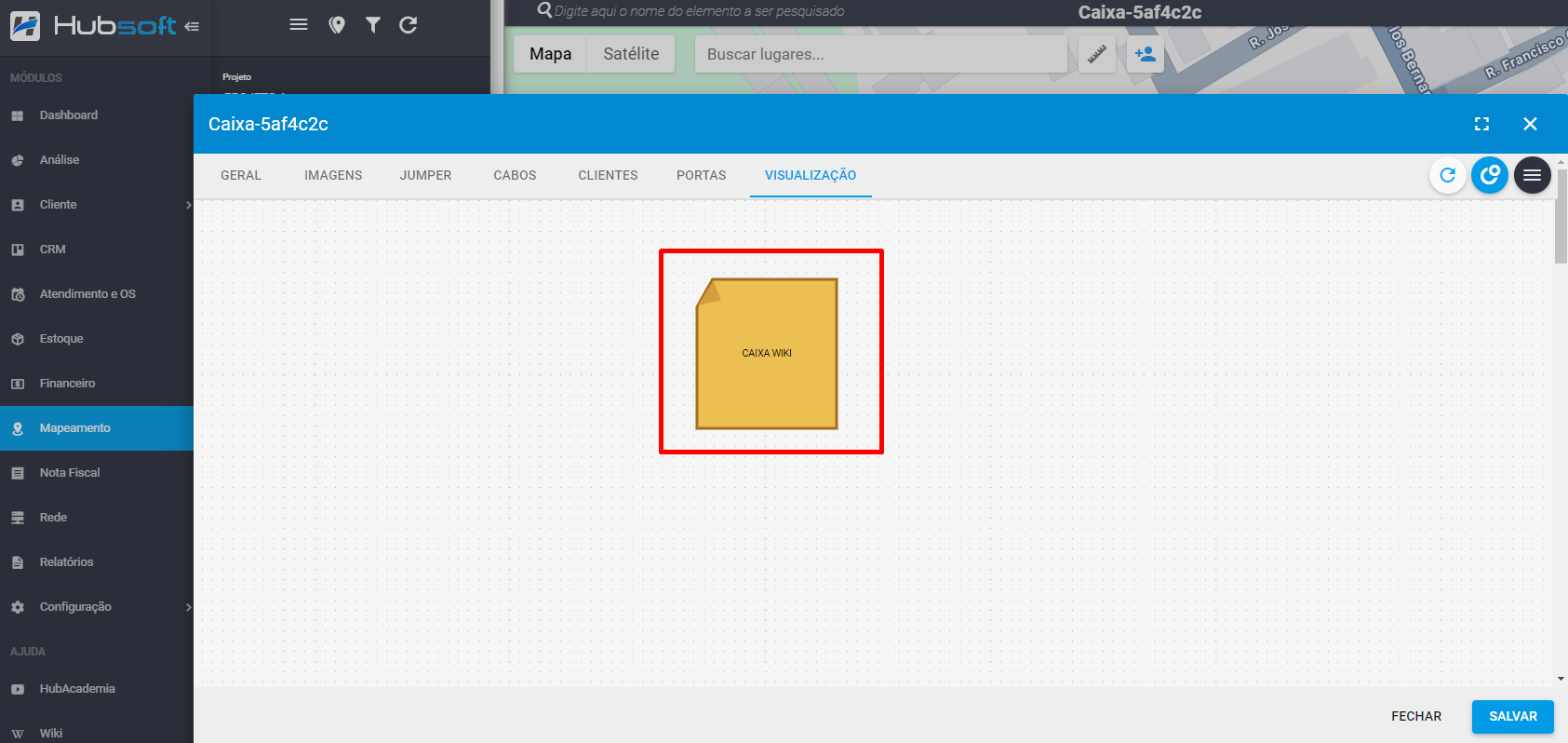
Task: Click the Financeiro money icon
Action: pos(18,384)
